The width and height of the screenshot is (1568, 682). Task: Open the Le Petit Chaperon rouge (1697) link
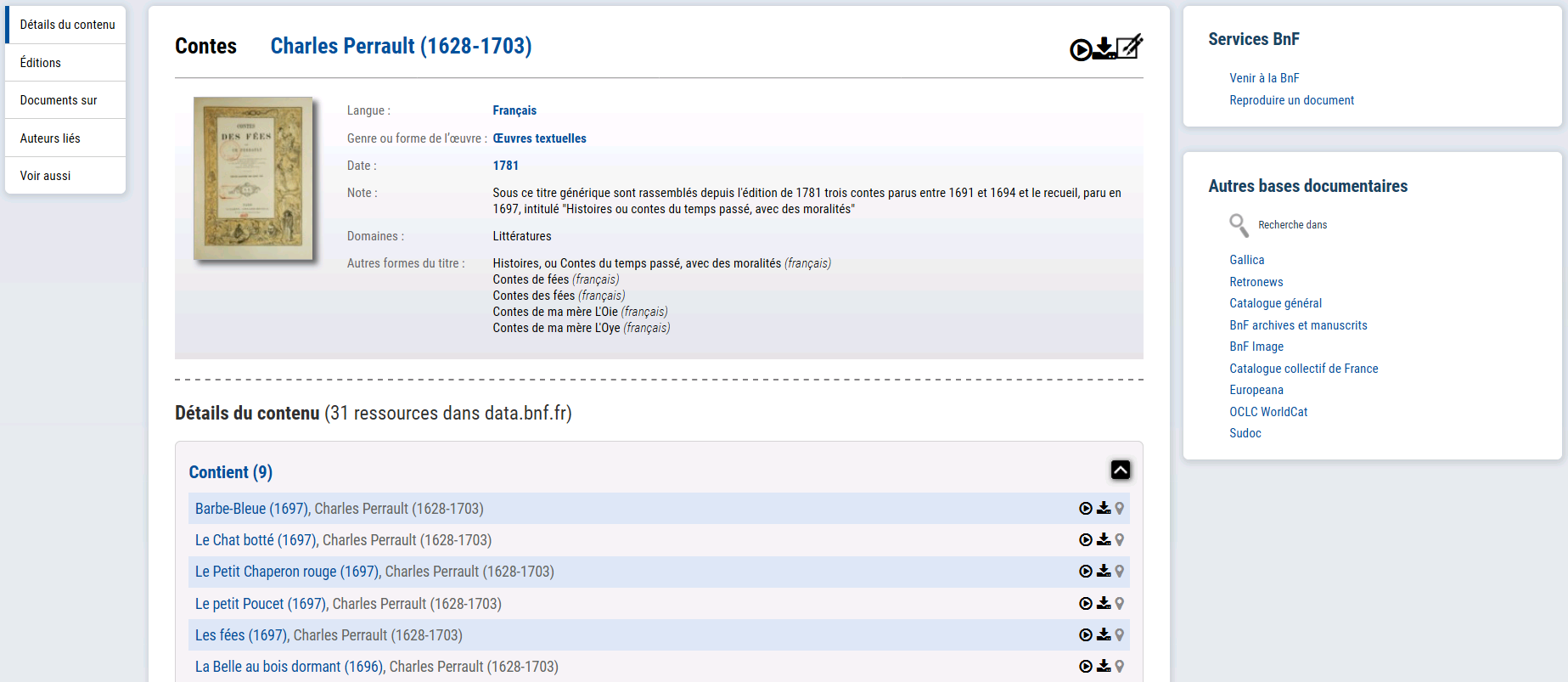tap(287, 572)
